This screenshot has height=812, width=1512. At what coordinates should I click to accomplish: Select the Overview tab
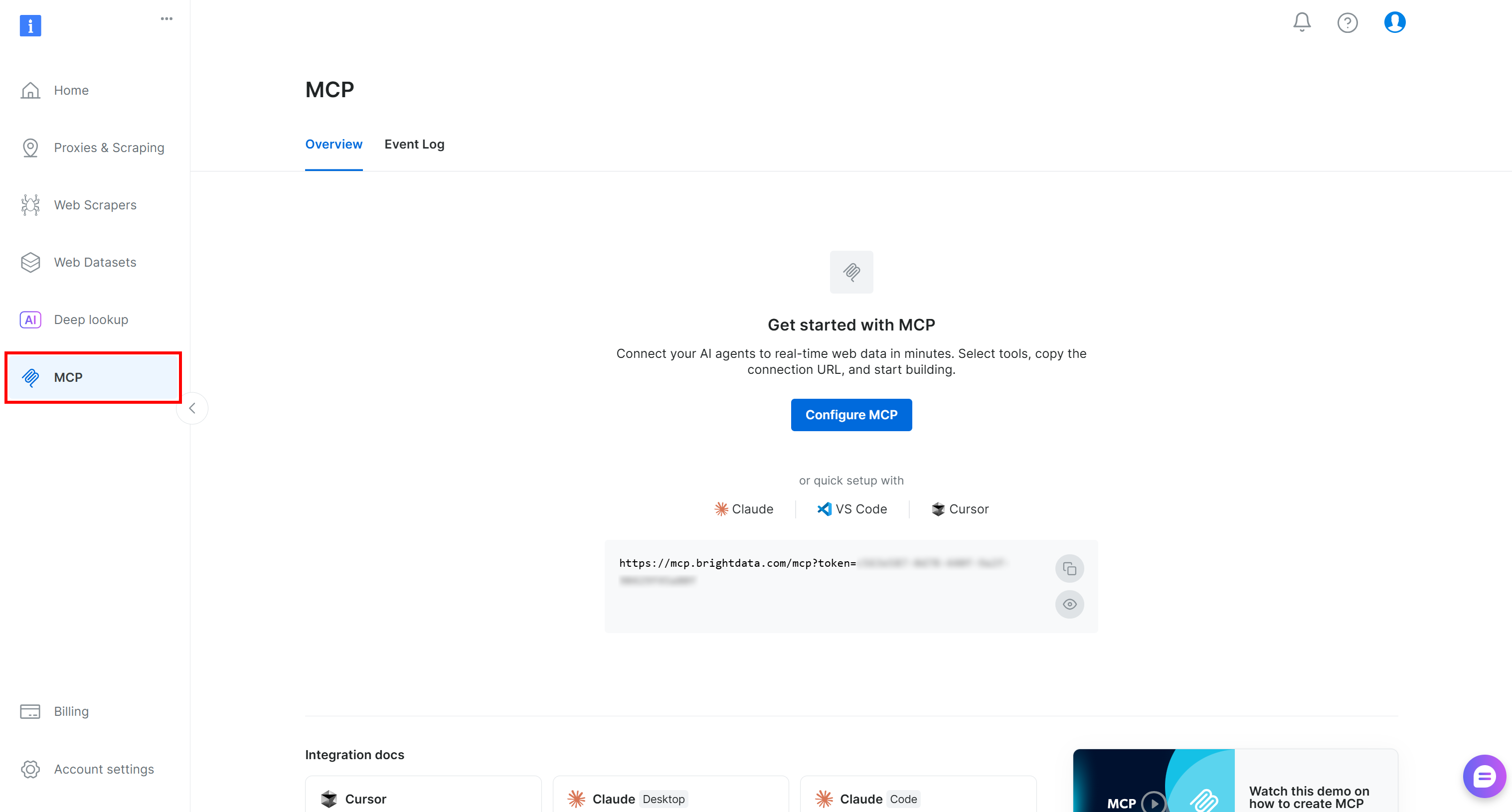pos(334,144)
